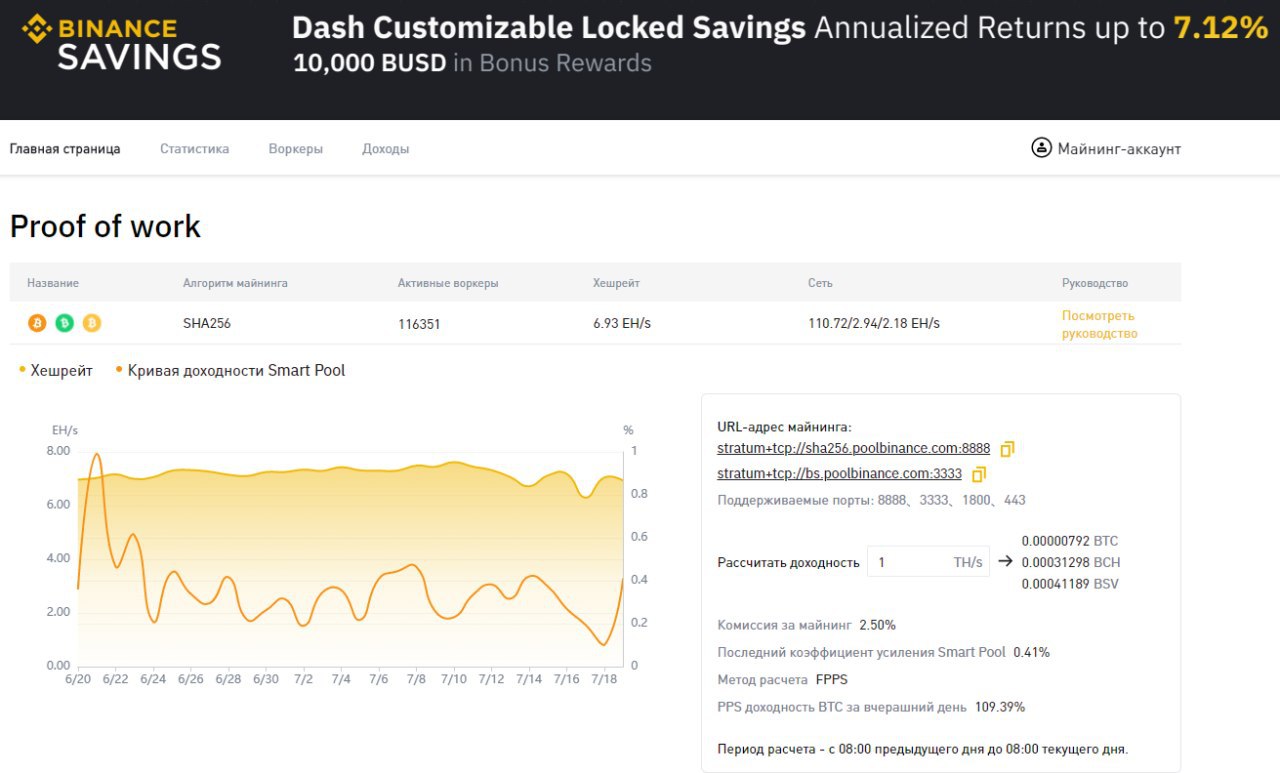Click the Активные воркеры column header
This screenshot has height=773, width=1280.
(x=448, y=283)
